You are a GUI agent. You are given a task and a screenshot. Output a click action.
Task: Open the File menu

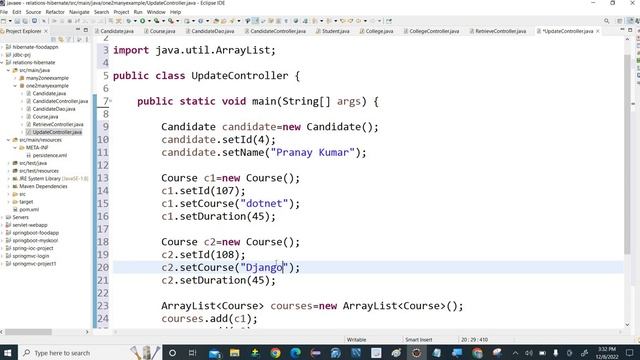pos(4,12)
